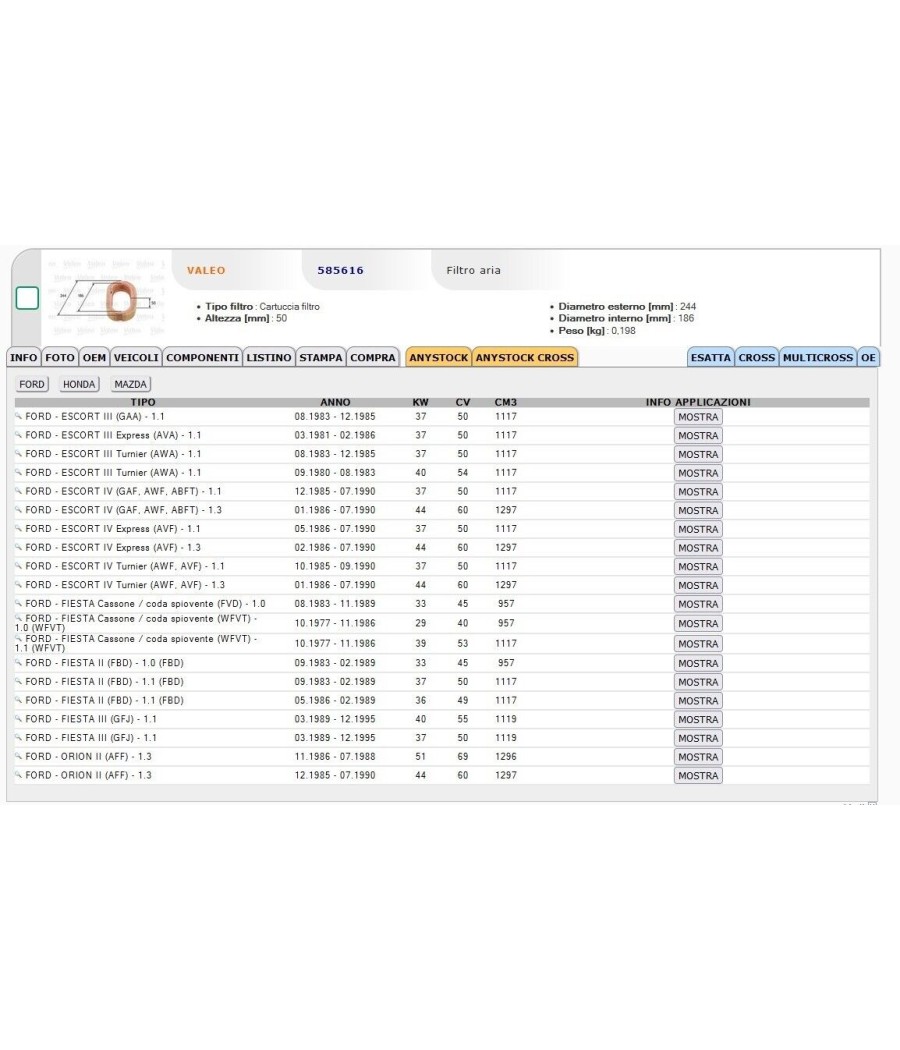This screenshot has height=1050, width=900.
Task: Click MOSTRA for Fiesta Cassone (WFVT) 1.1
Action: [x=698, y=644]
